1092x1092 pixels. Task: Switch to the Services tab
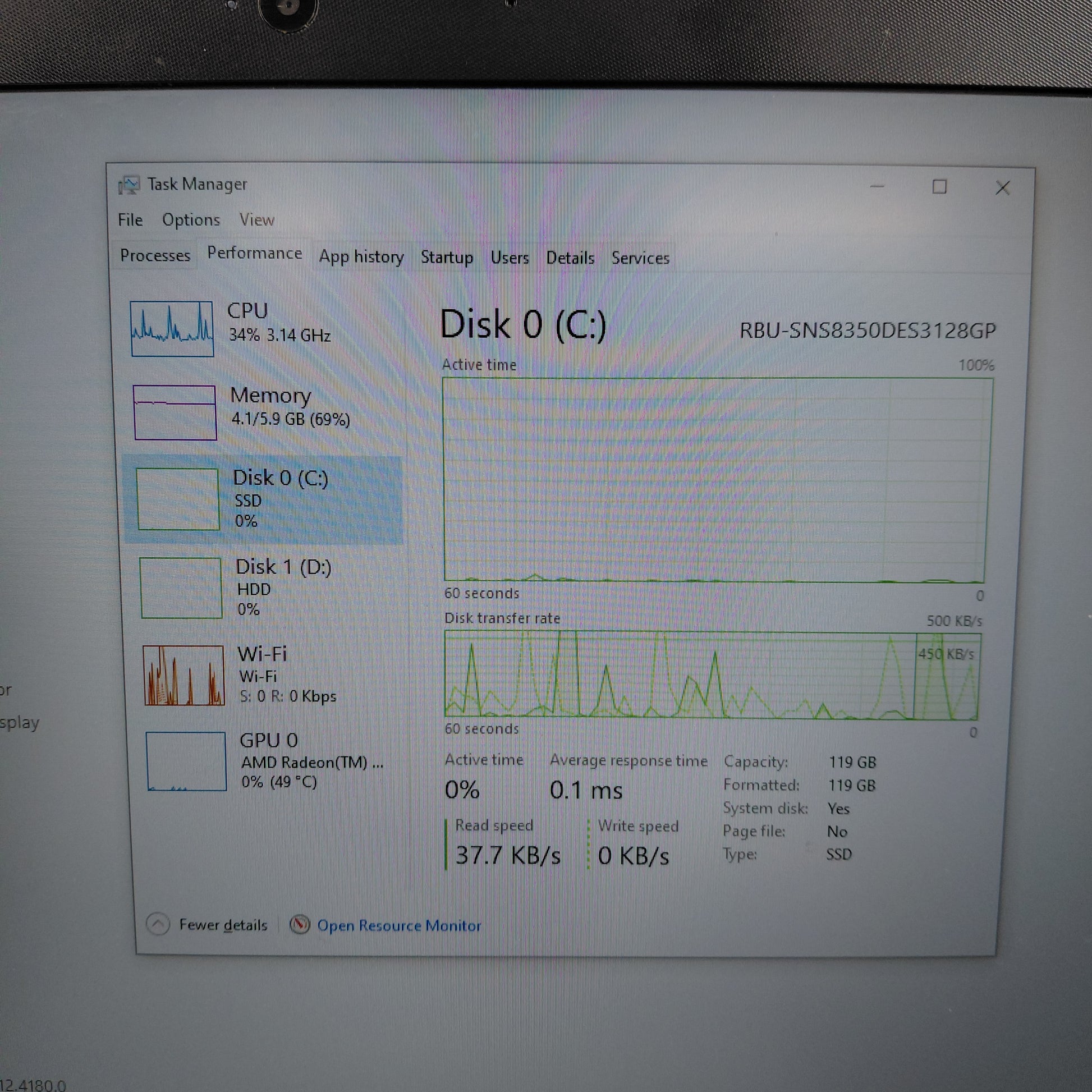coord(640,258)
